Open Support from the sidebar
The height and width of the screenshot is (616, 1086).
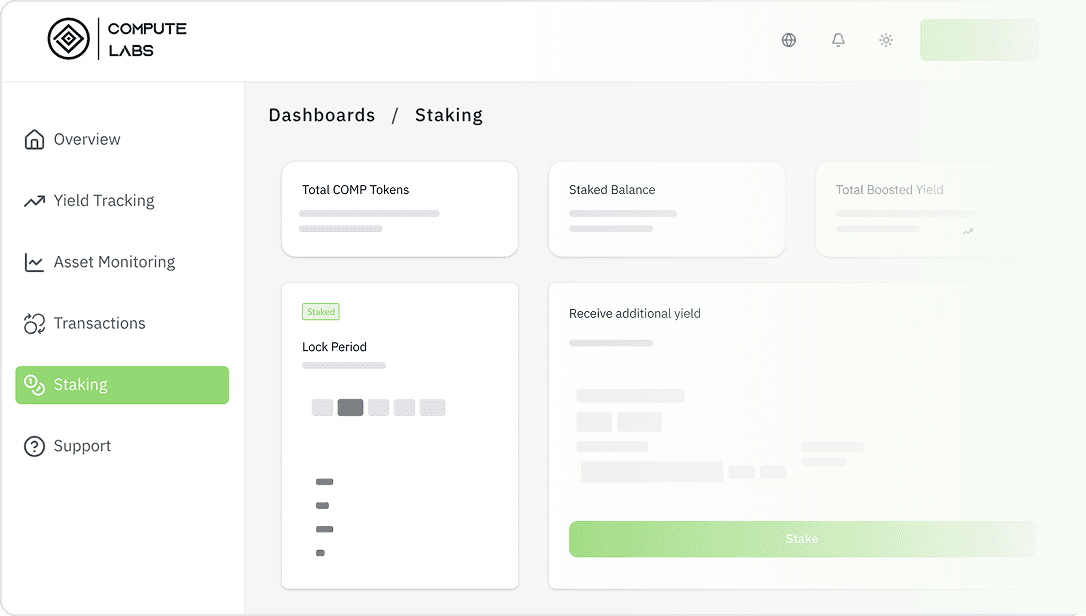pyautogui.click(x=122, y=446)
